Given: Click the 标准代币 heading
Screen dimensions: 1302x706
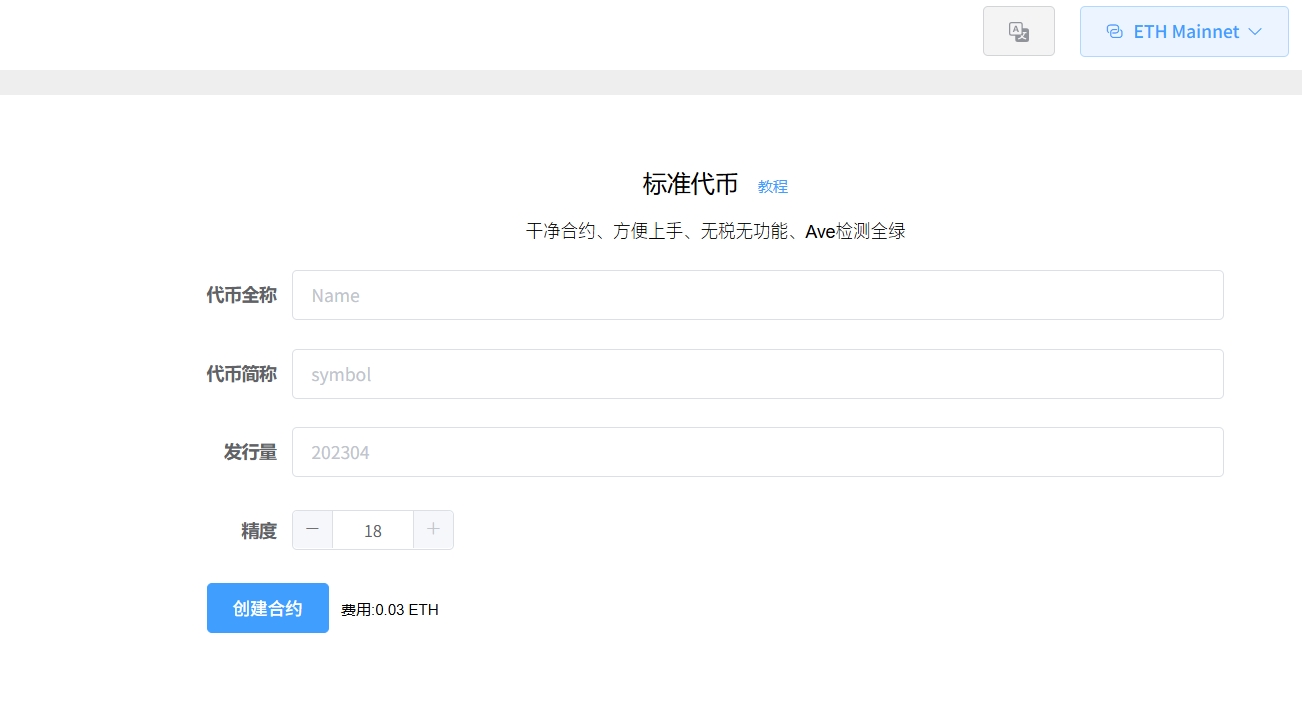Looking at the screenshot, I should click(690, 184).
